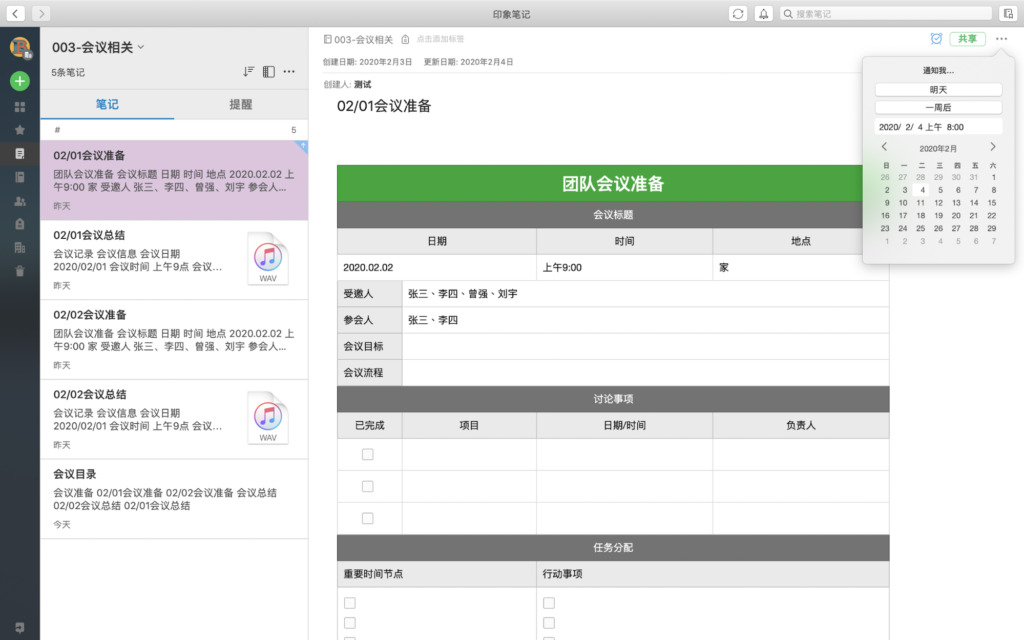Open the Trash icon in sidebar
This screenshot has height=640, width=1024.
[x=20, y=270]
